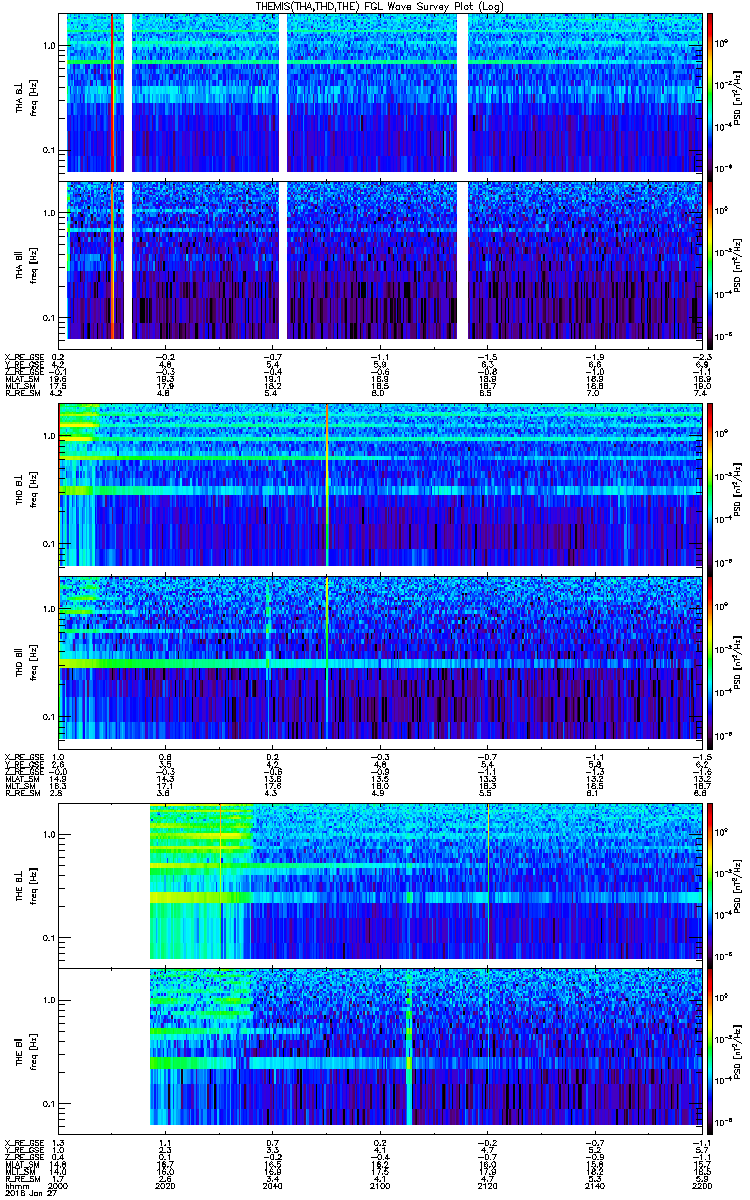This screenshot has height=1200, width=750.
Task: Click the 'R_RE_SM' row label below THA panels
Action: [22, 394]
